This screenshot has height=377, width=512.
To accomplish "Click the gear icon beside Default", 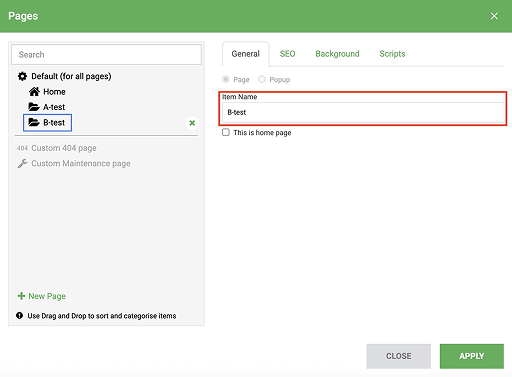I will [x=22, y=76].
